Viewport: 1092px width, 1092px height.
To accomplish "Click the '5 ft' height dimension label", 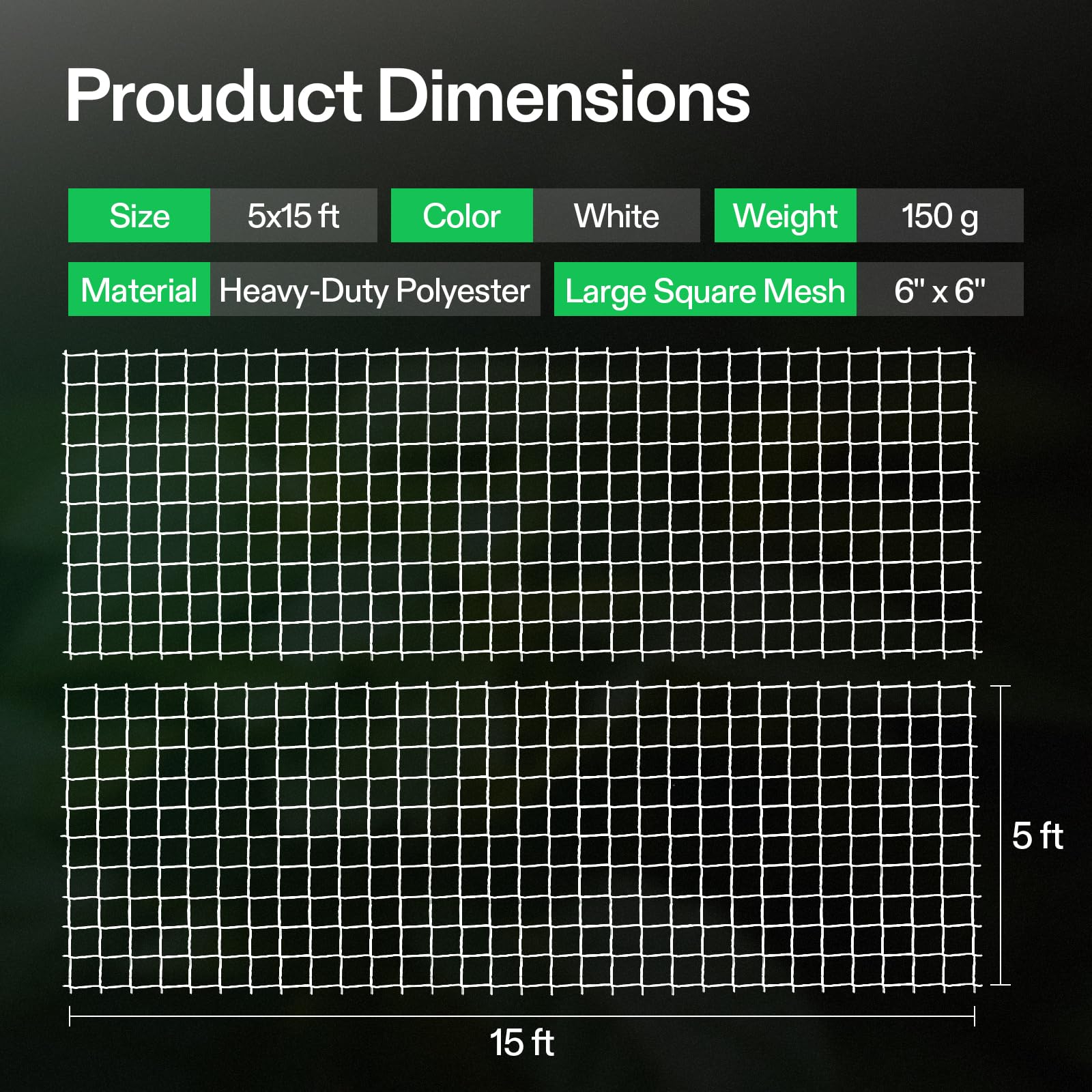I will [x=1037, y=836].
